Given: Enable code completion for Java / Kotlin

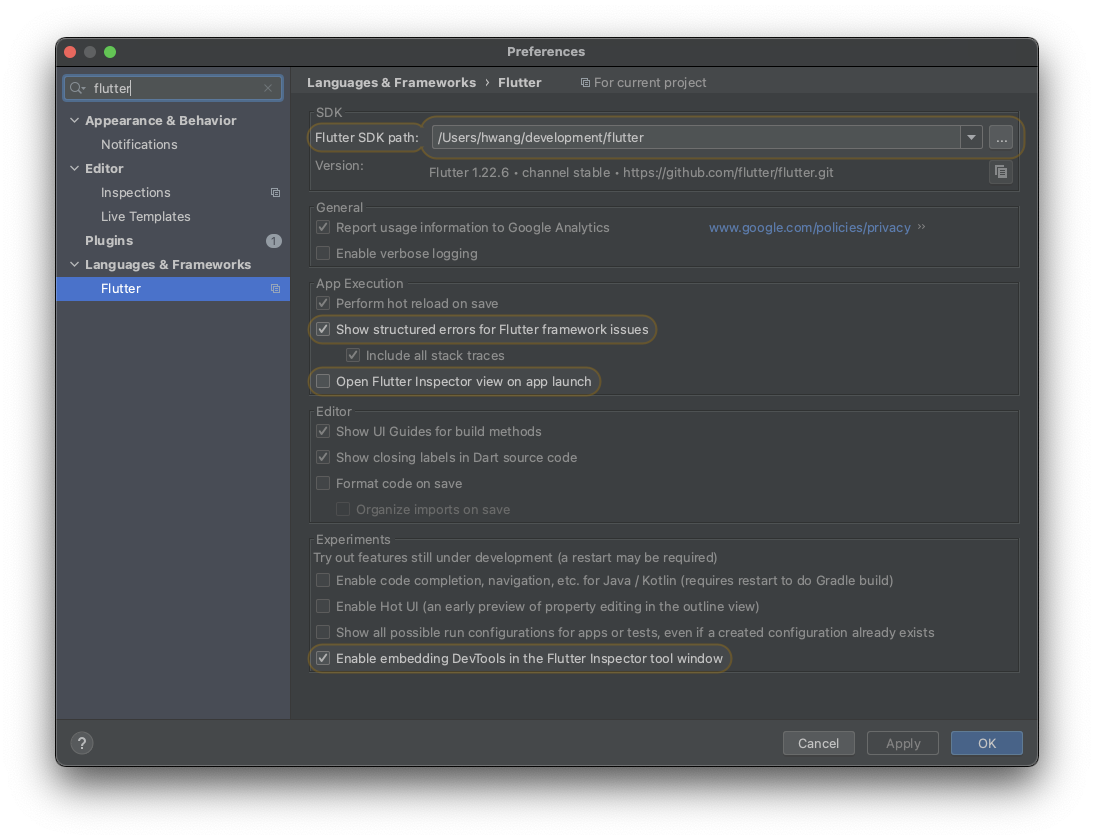Looking at the screenshot, I should tap(323, 580).
